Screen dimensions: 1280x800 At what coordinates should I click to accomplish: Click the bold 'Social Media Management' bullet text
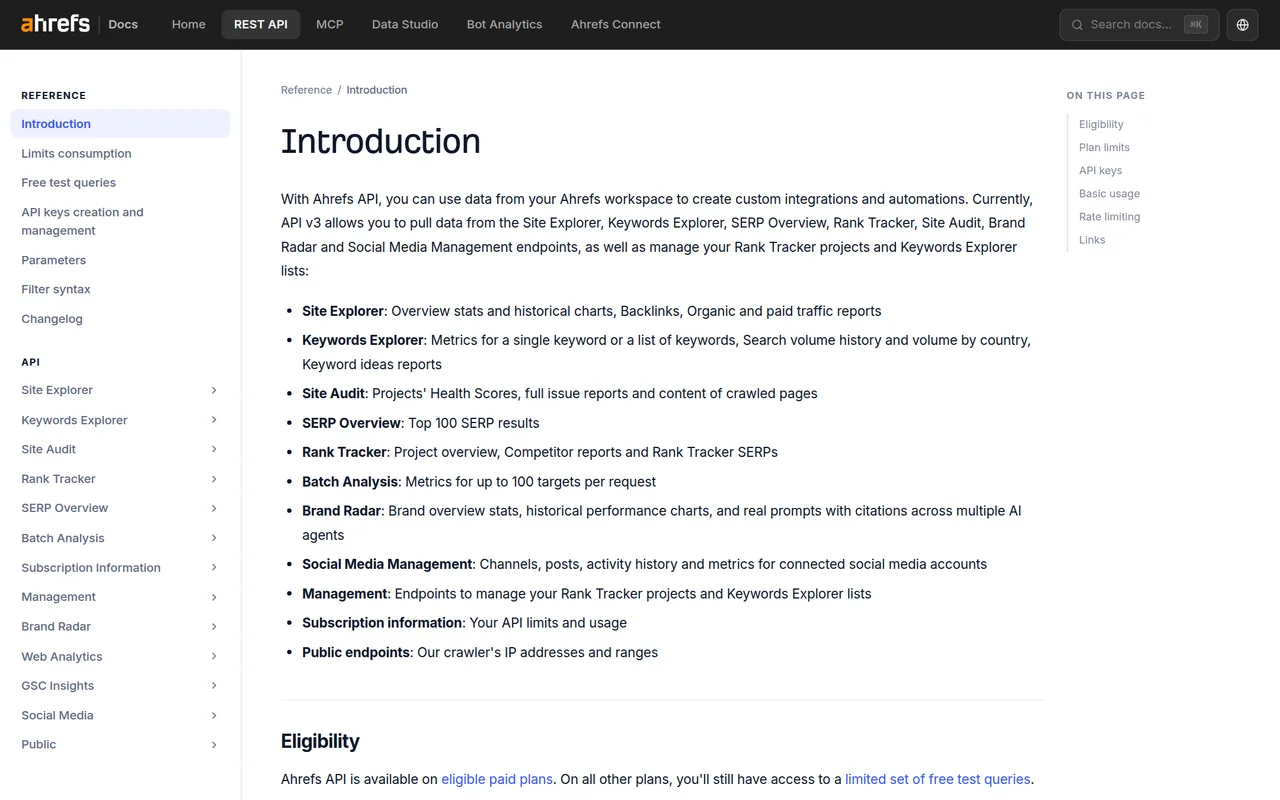387,564
